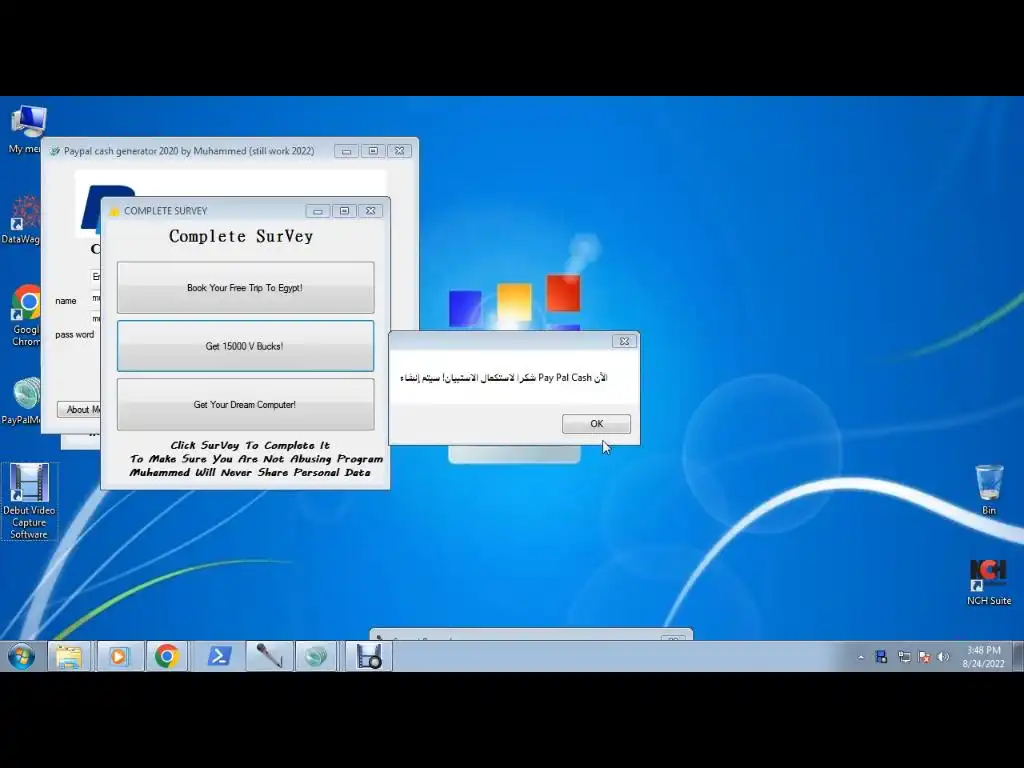The image size is (1024, 768).
Task: Open the DataWag desktop shortcut
Action: [x=22, y=219]
